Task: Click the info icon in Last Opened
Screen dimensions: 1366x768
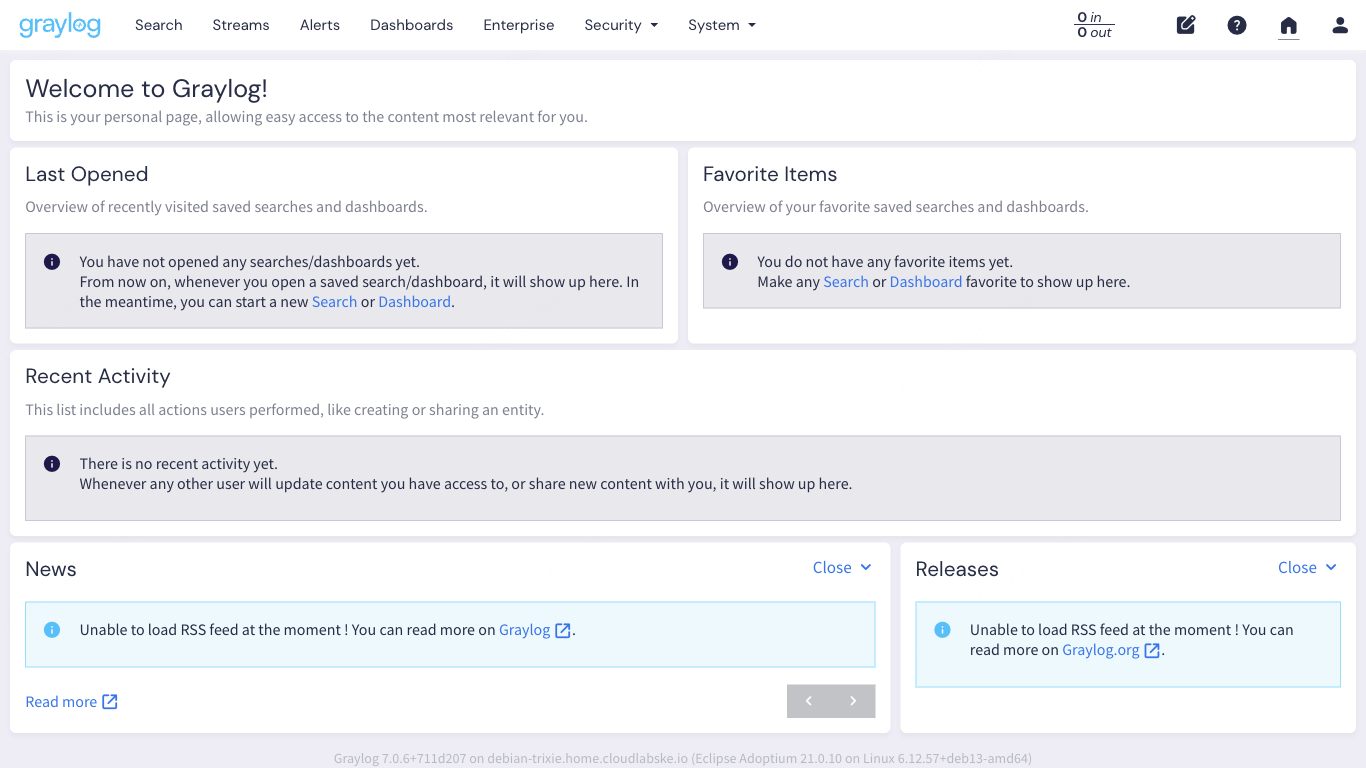Action: (x=52, y=262)
